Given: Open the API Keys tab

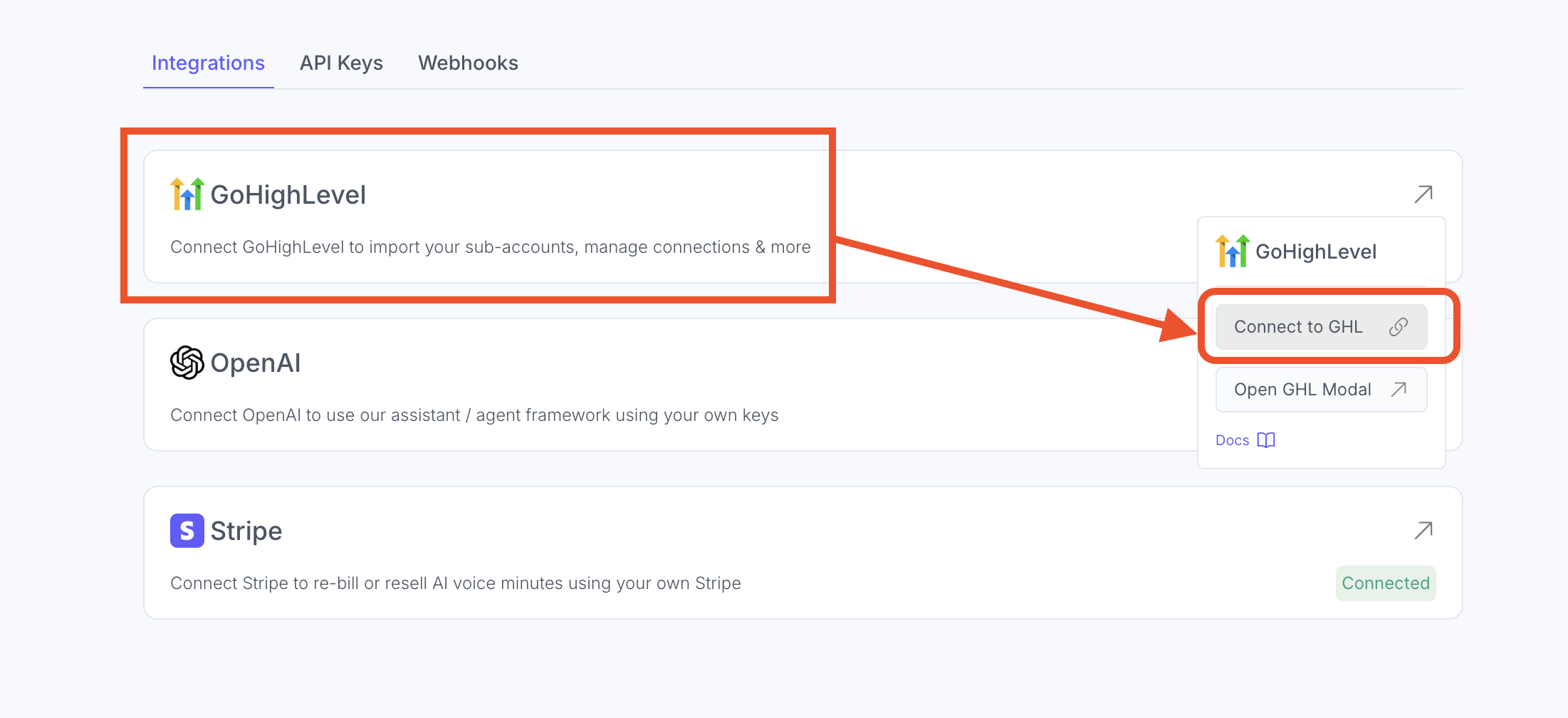Looking at the screenshot, I should point(341,63).
